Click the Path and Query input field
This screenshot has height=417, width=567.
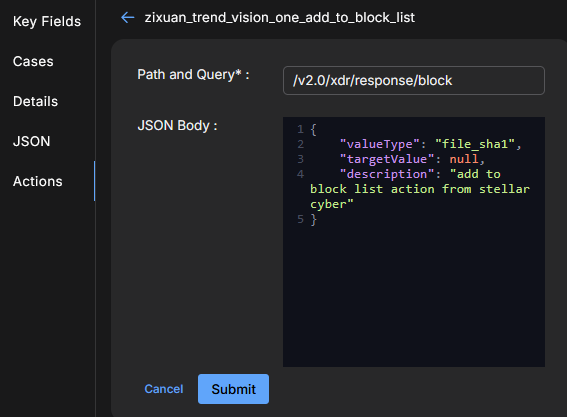[414, 80]
